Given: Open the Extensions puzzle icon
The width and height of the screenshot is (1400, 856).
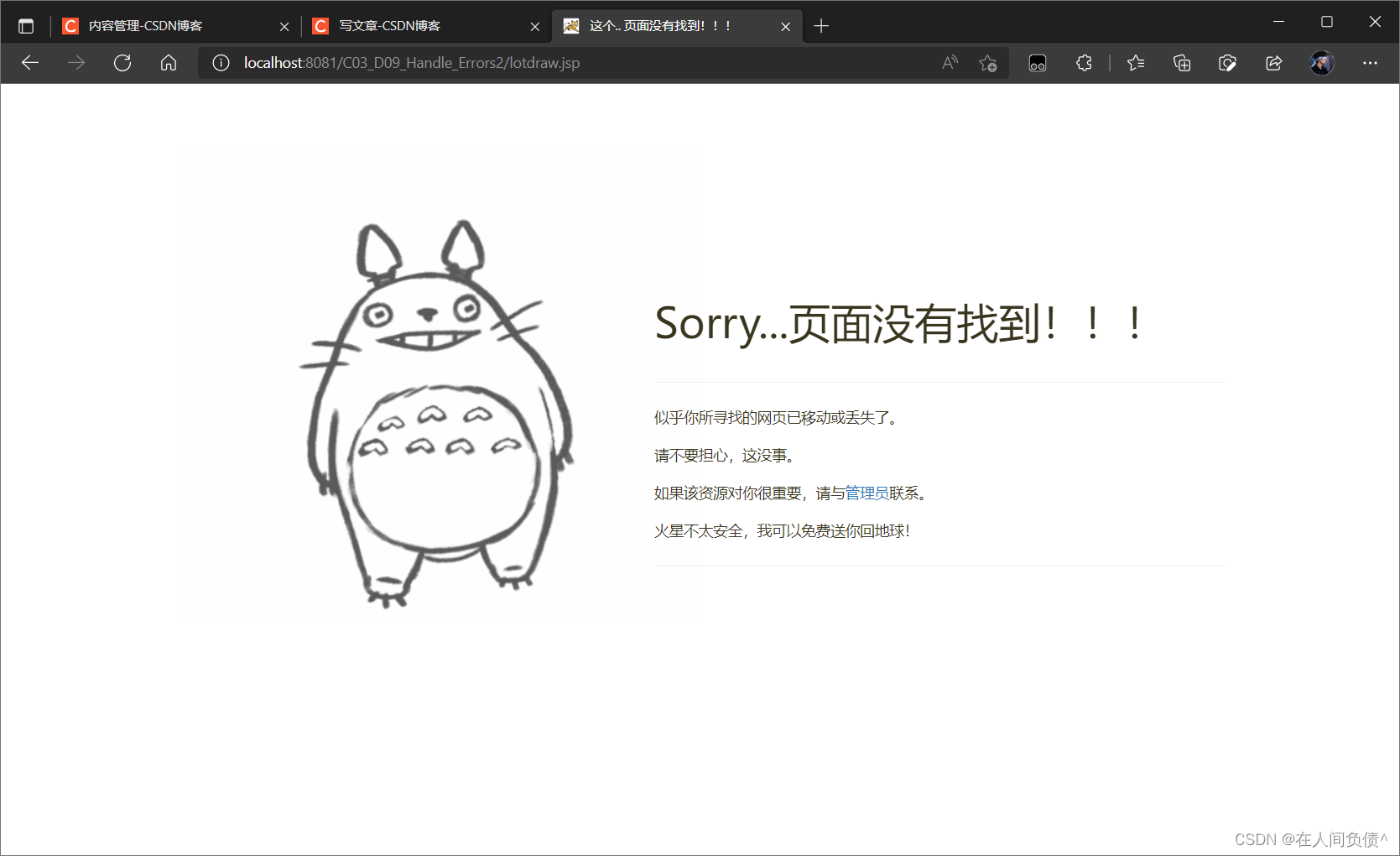Looking at the screenshot, I should pyautogui.click(x=1084, y=63).
